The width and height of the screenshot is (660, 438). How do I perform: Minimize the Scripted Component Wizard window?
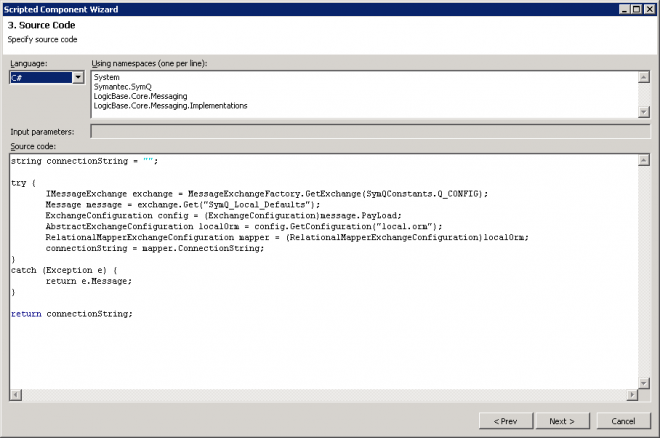coord(625,9)
